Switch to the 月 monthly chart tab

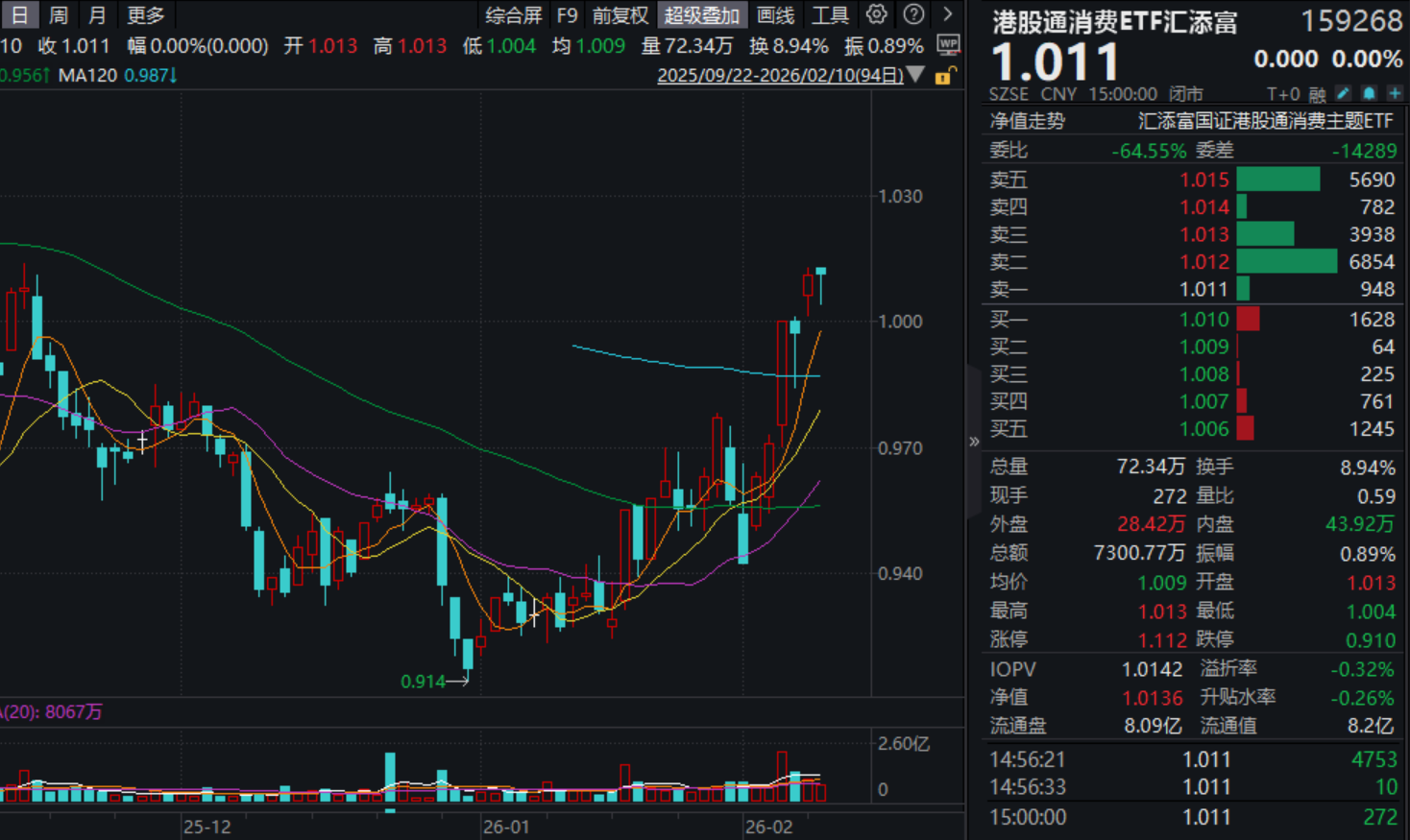(96, 14)
